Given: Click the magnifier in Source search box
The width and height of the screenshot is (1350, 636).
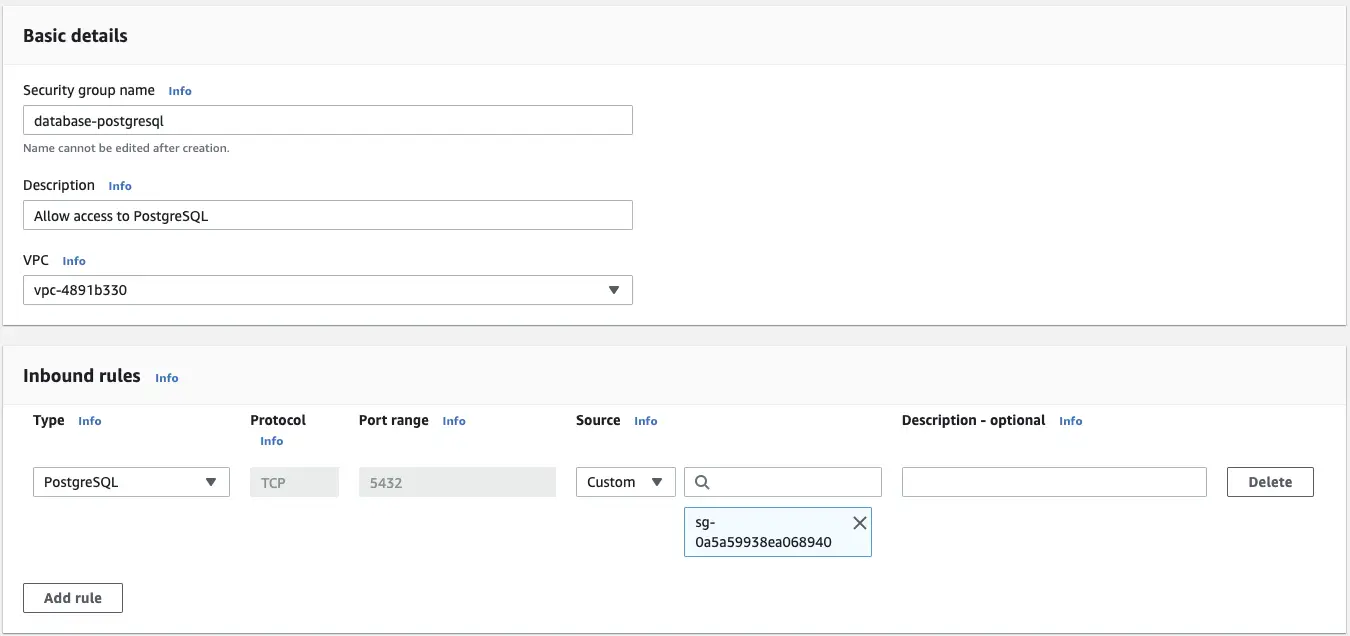Looking at the screenshot, I should 702,482.
